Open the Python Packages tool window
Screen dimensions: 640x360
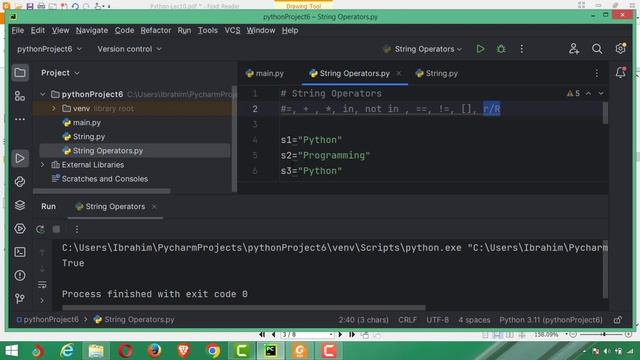tap(20, 182)
